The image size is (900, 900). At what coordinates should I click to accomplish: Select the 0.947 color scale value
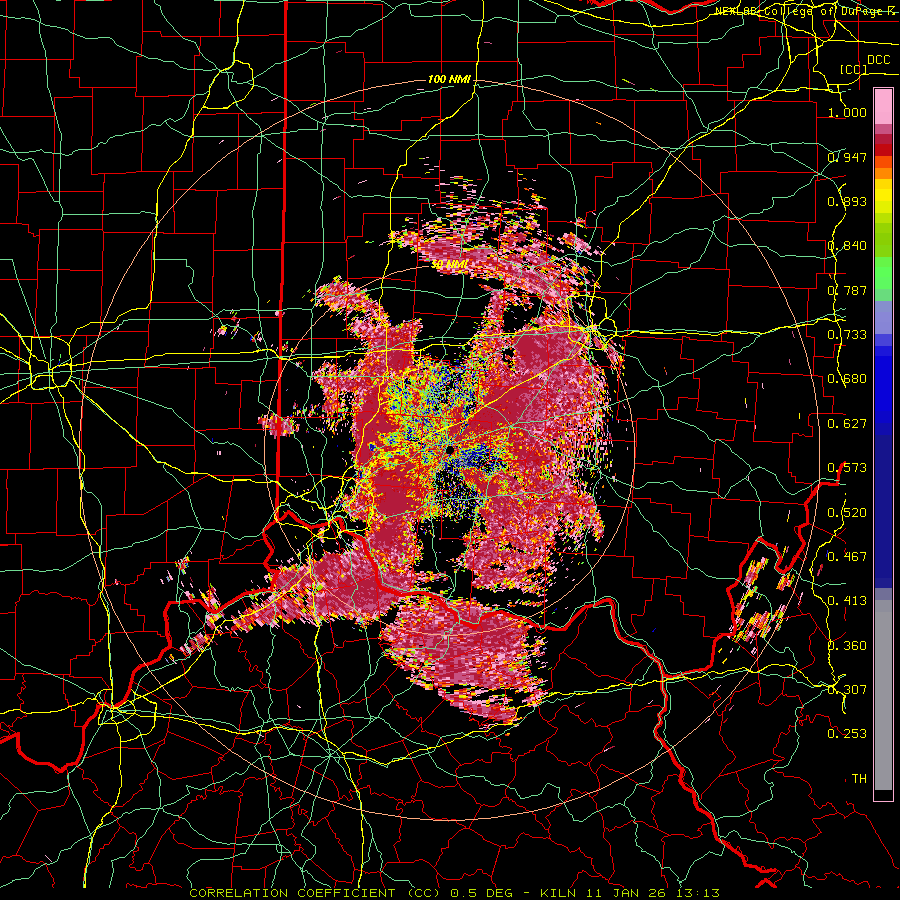click(x=847, y=157)
